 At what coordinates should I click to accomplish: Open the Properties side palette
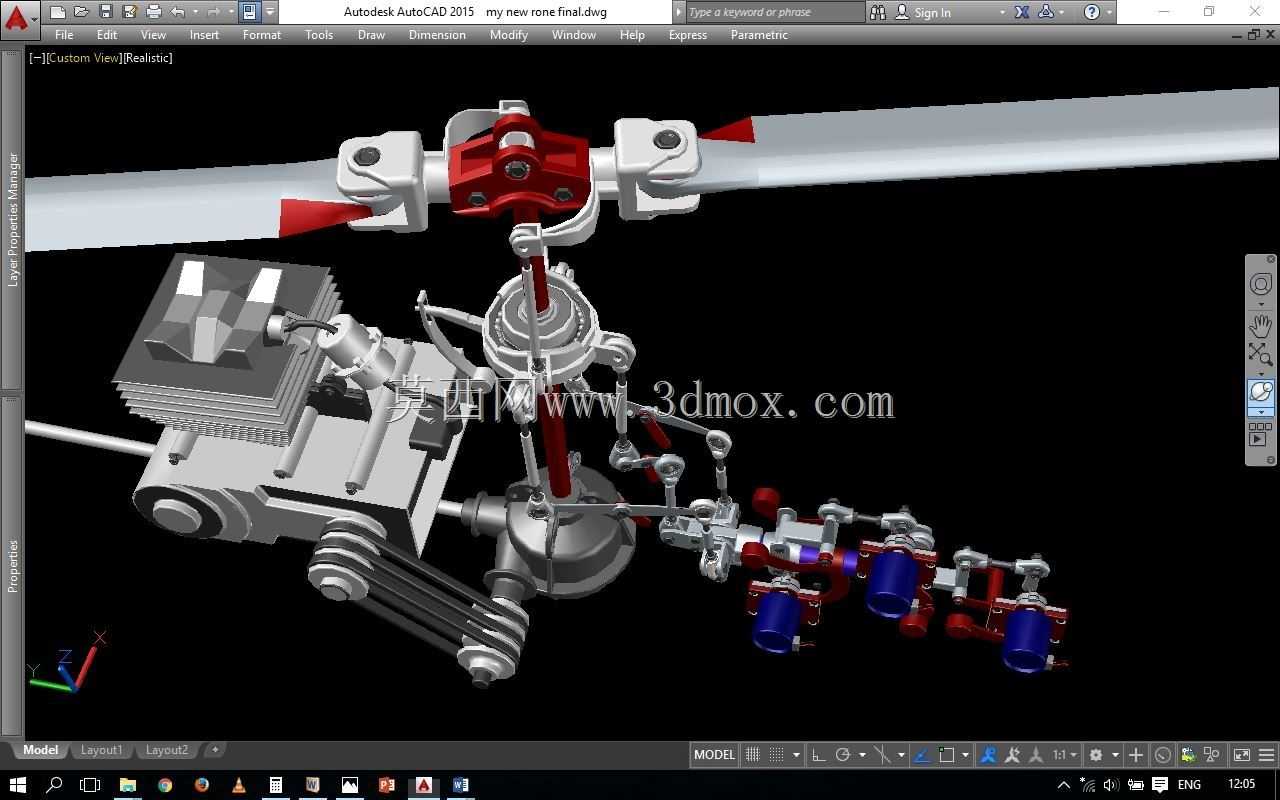point(13,566)
